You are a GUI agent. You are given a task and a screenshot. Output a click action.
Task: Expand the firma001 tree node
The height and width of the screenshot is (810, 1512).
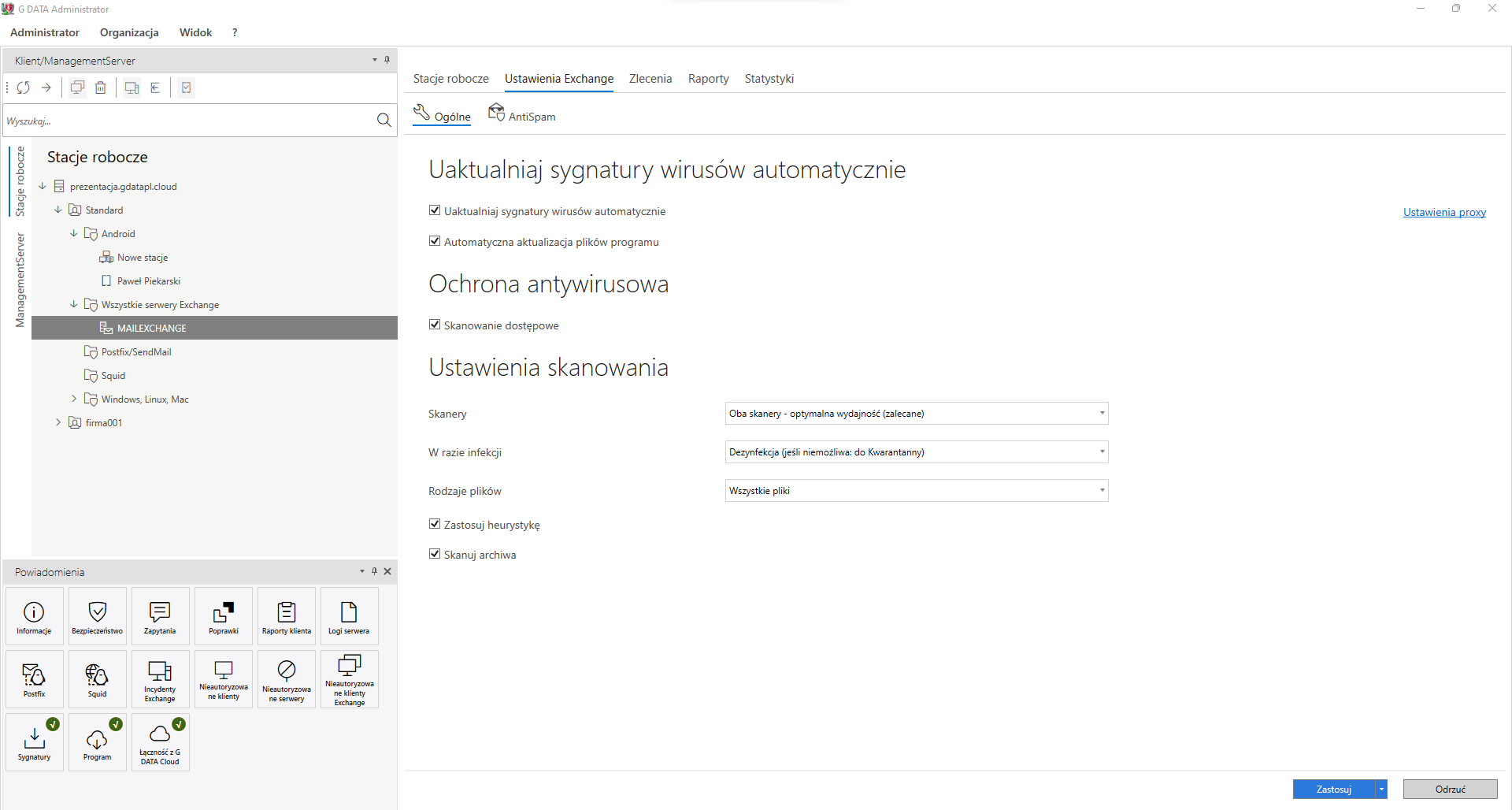click(x=58, y=422)
